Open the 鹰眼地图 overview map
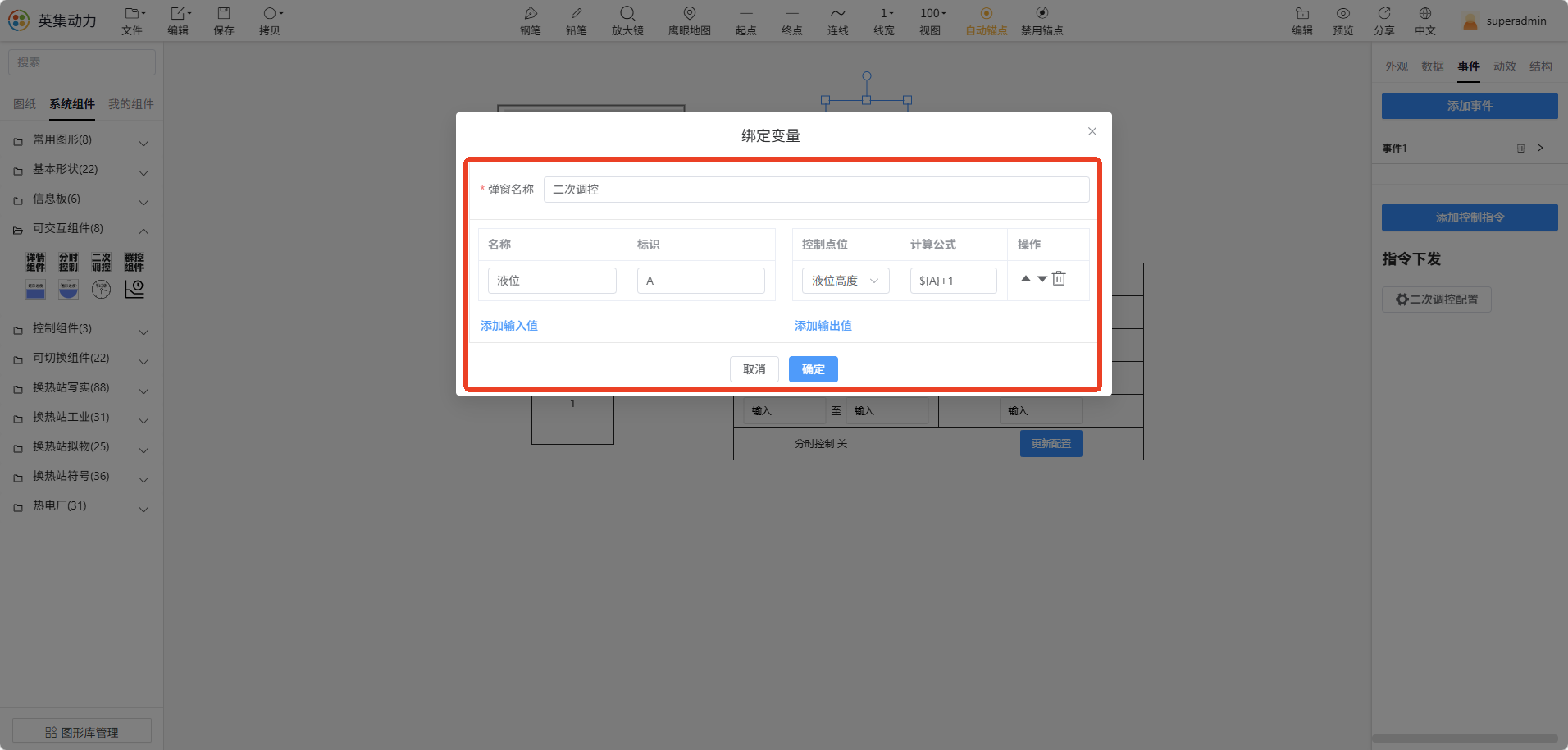The height and width of the screenshot is (750, 1568). (x=690, y=21)
